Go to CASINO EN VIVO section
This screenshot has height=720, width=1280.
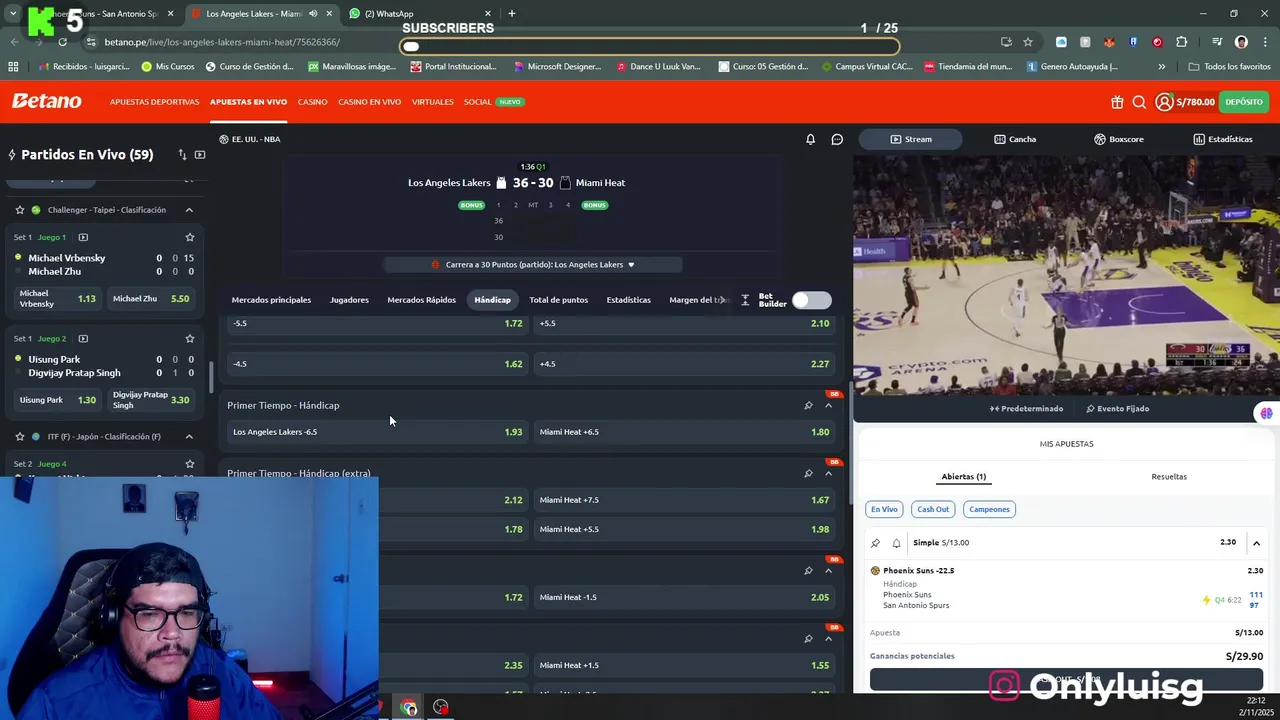click(369, 102)
